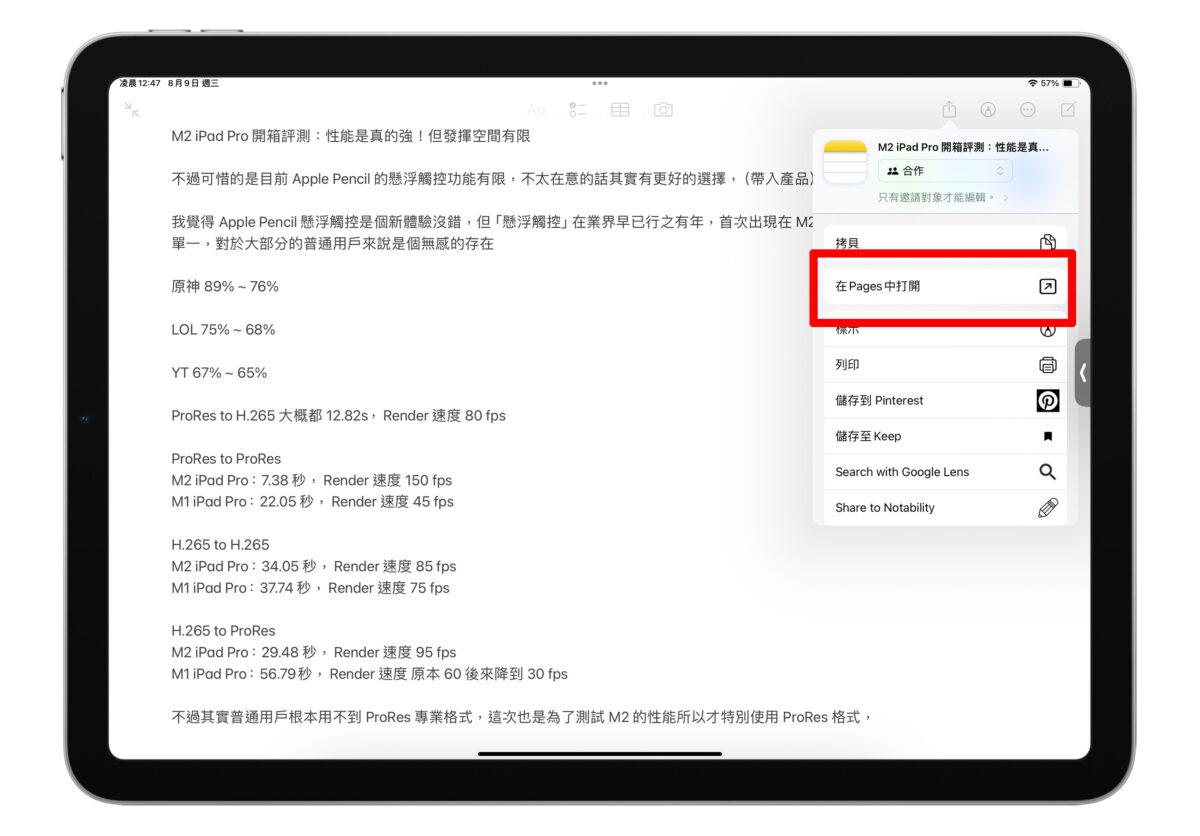This screenshot has width=1200, height=836.
Task: Insert a checklist using the checklist icon
Action: (x=578, y=110)
